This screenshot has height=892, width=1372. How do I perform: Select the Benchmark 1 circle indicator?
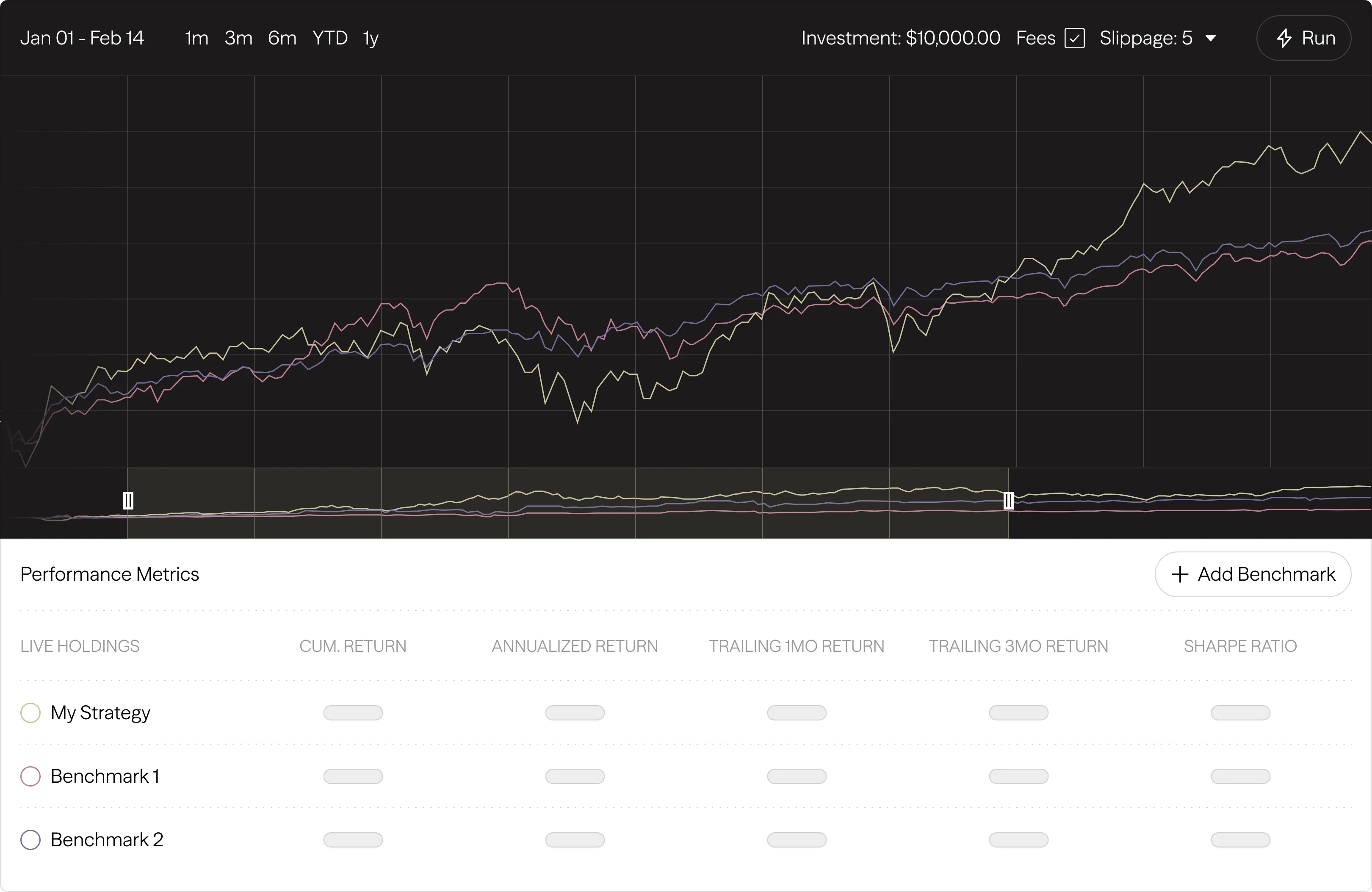30,776
